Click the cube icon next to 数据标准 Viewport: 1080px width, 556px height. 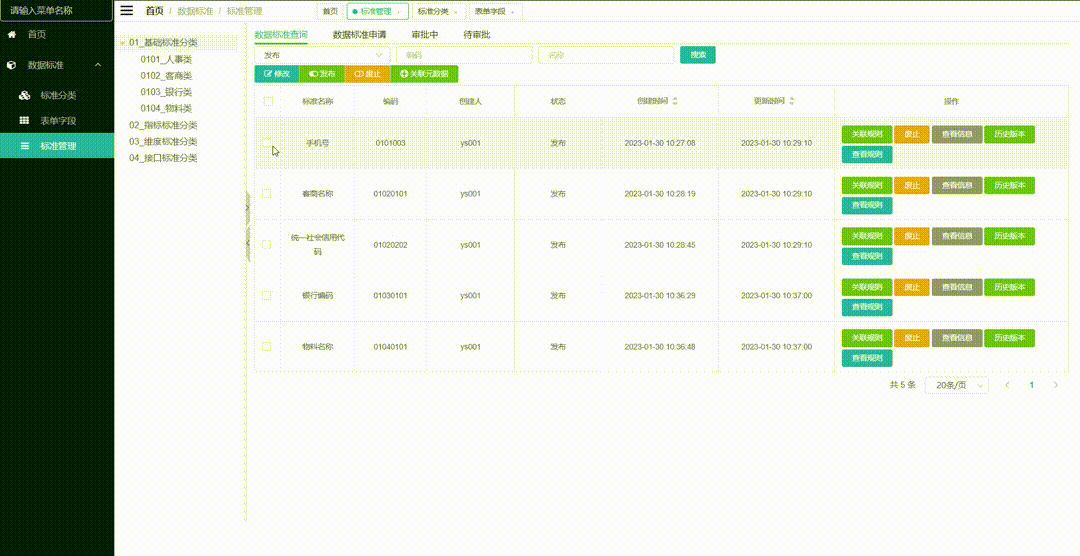coord(12,65)
